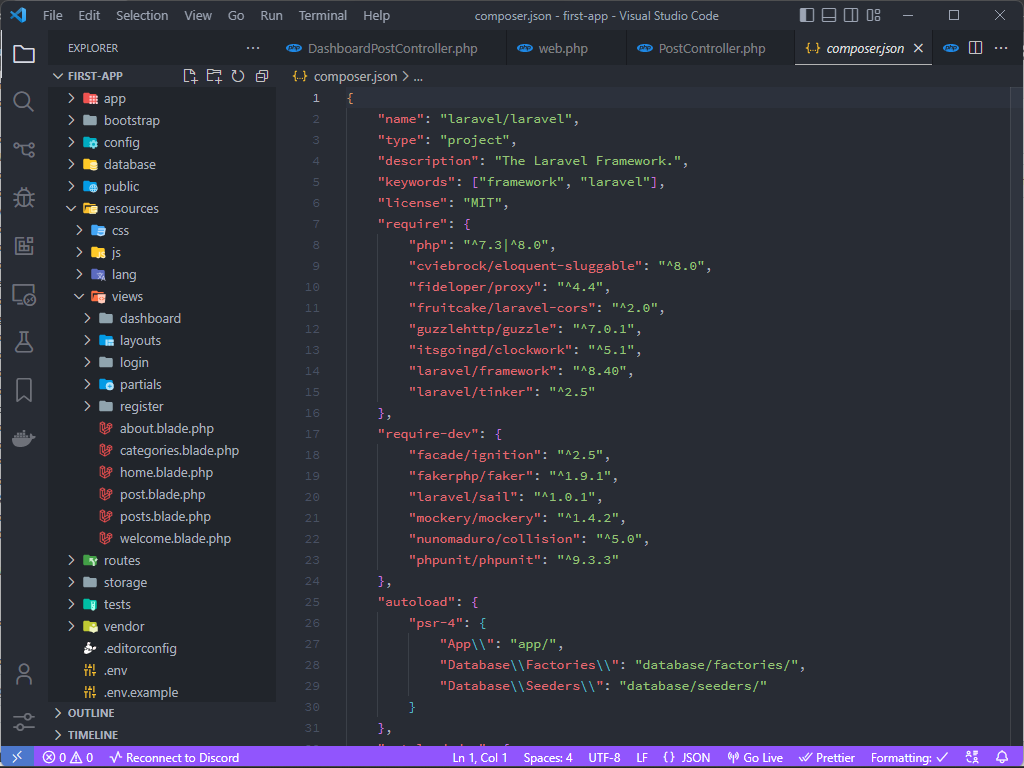Open the Source Control view
The height and width of the screenshot is (768, 1024).
(x=24, y=148)
